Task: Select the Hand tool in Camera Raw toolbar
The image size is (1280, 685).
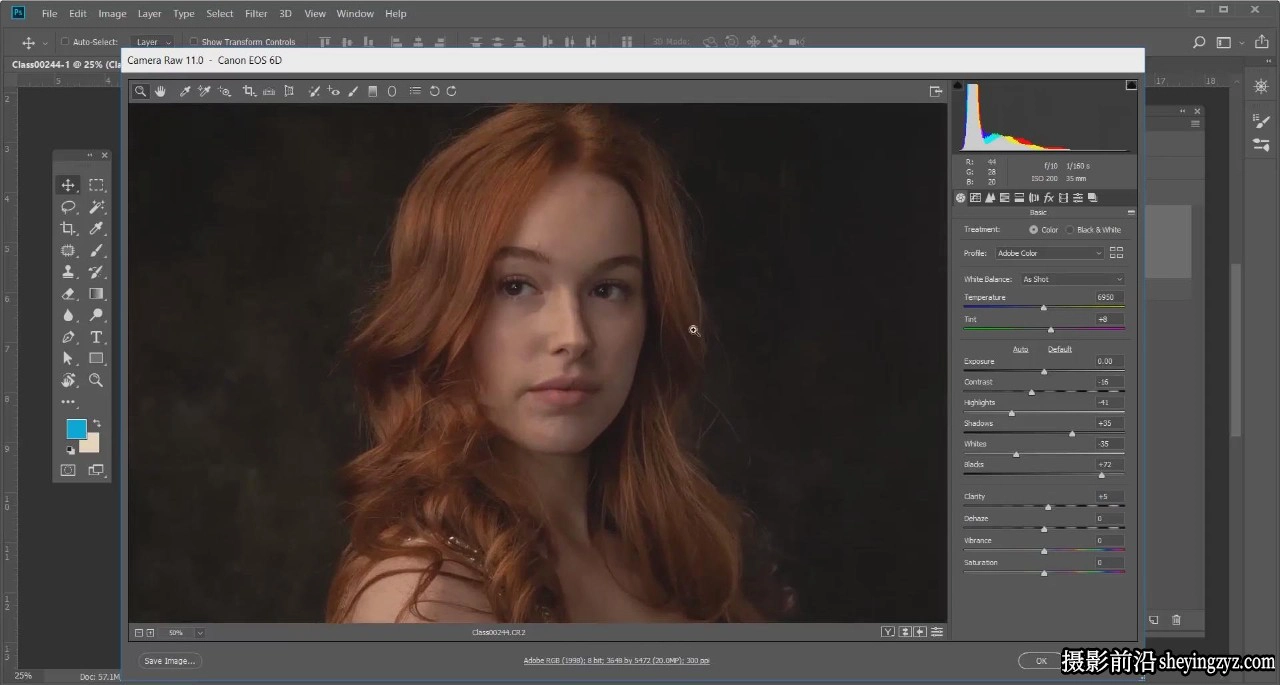Action: click(160, 91)
